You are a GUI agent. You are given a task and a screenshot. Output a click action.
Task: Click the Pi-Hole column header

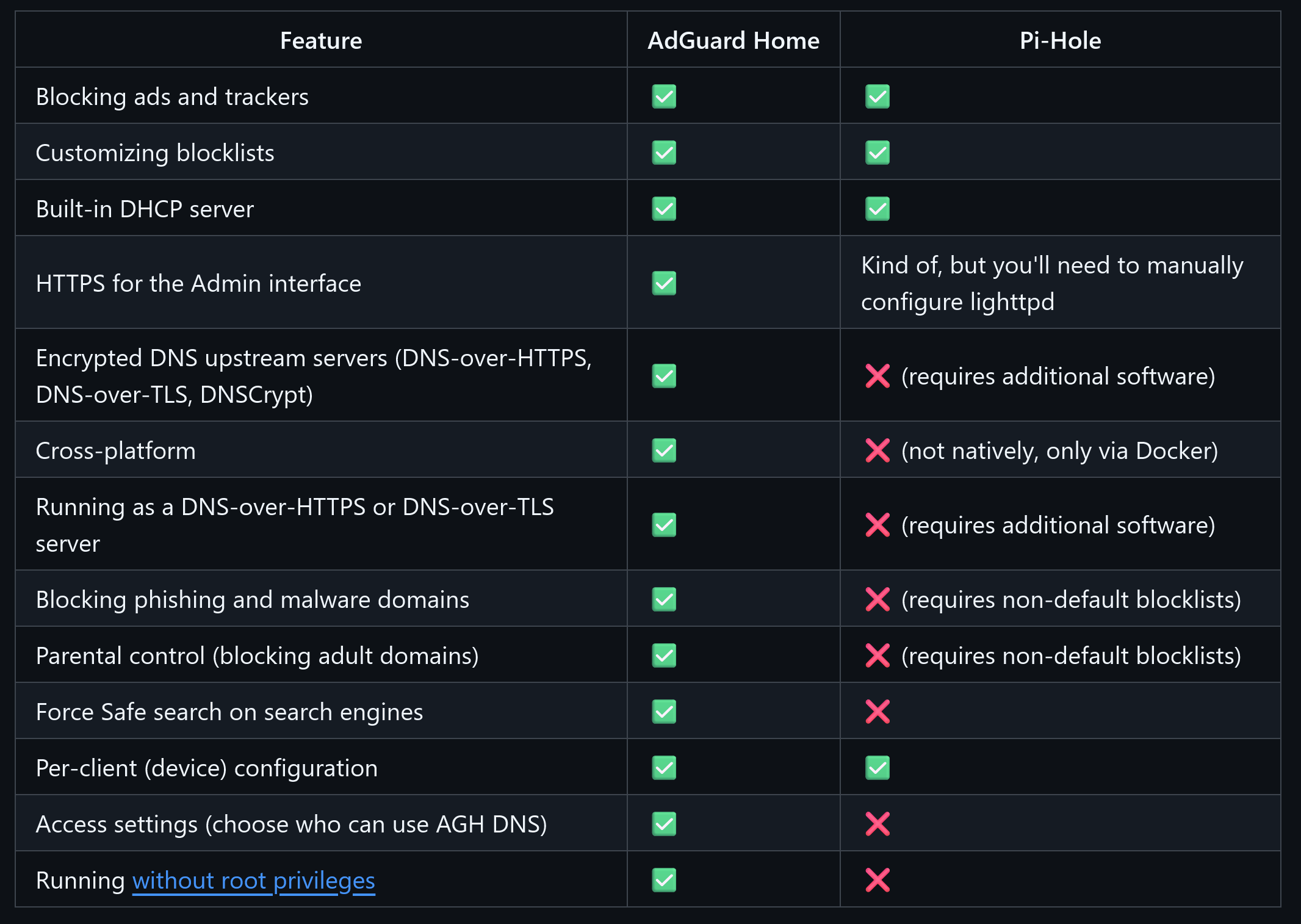(1060, 41)
